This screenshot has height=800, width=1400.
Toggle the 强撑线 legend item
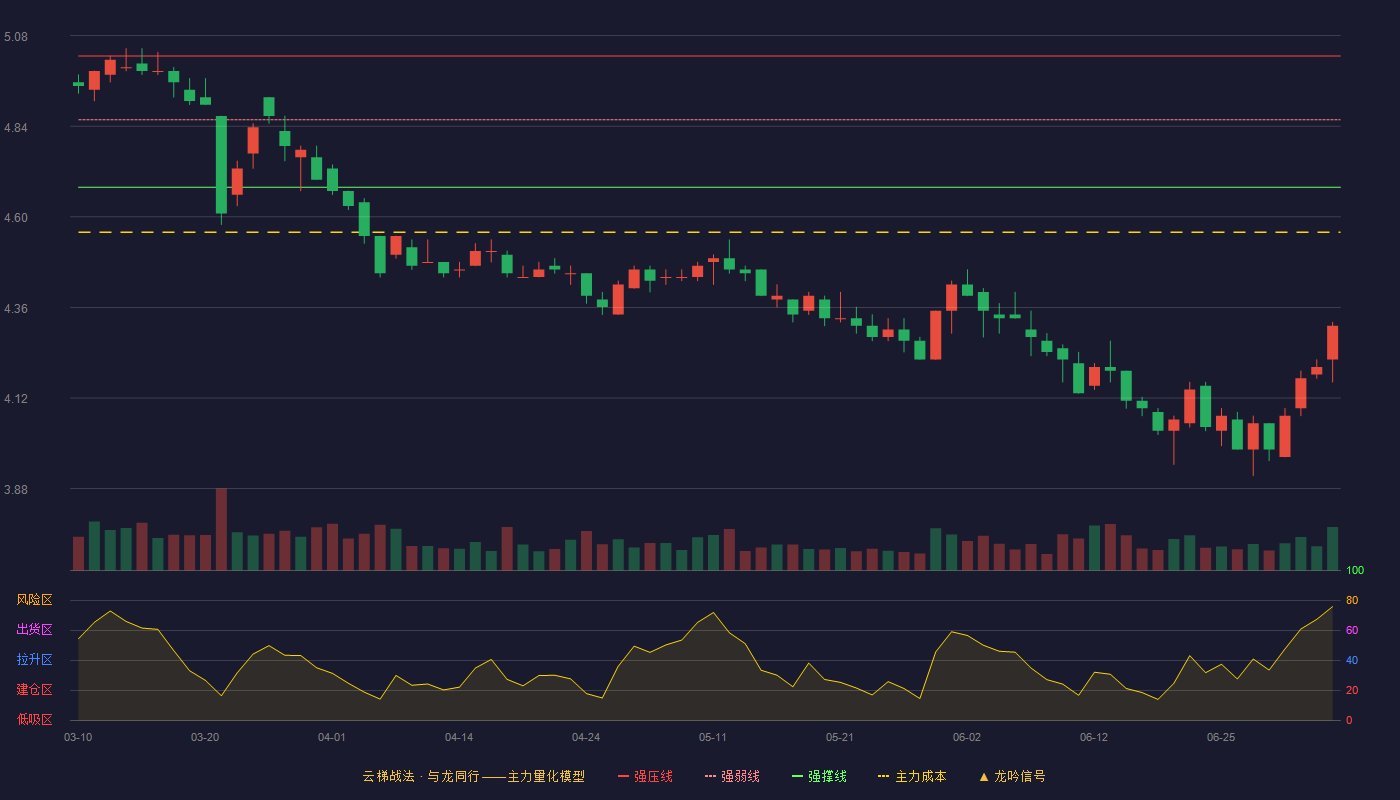(819, 776)
